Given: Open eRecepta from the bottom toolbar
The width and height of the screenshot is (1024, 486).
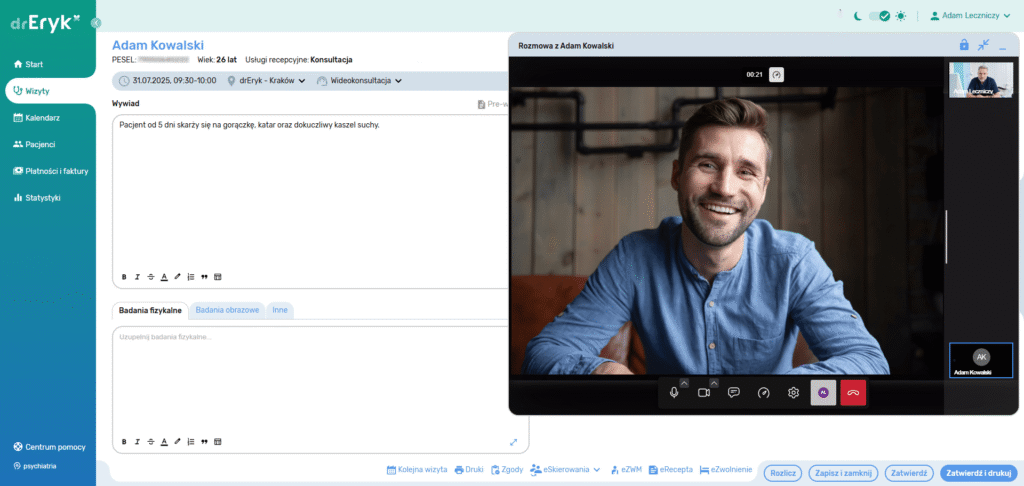Looking at the screenshot, I should [x=671, y=469].
